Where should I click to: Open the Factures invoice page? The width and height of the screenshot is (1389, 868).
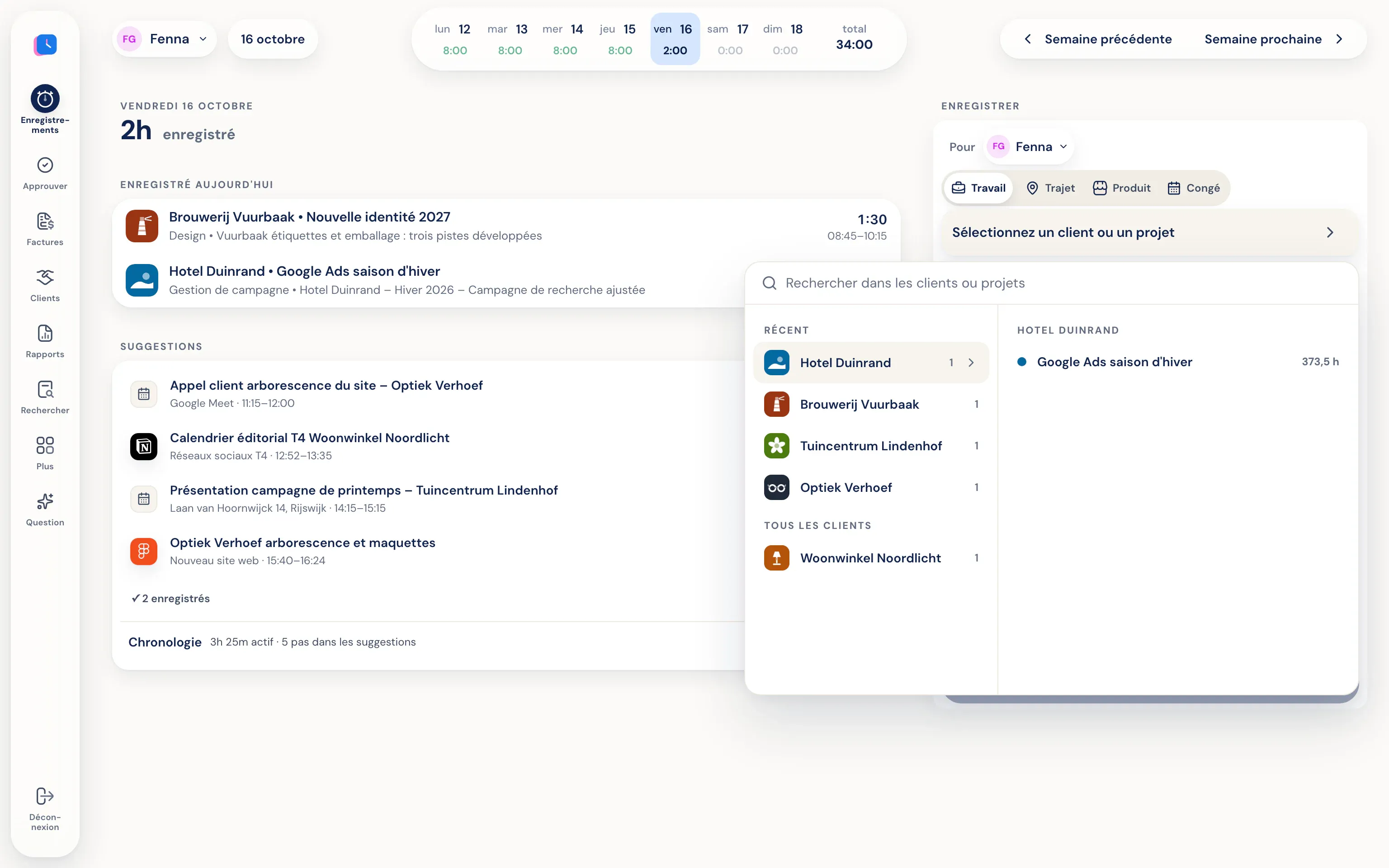pos(45,229)
